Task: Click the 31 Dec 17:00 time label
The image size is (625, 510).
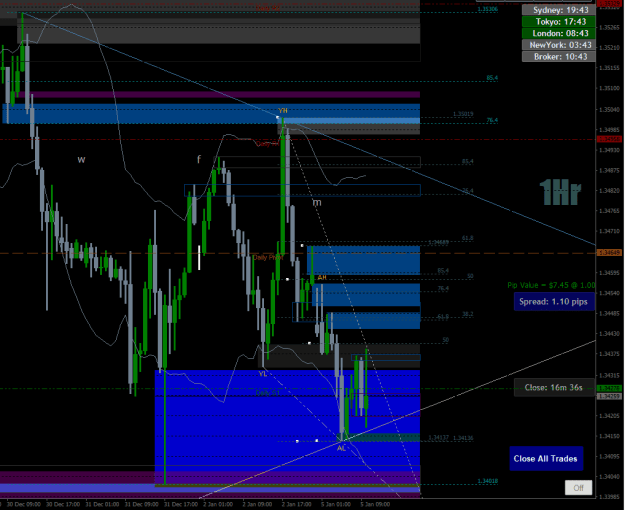Action: tap(181, 504)
